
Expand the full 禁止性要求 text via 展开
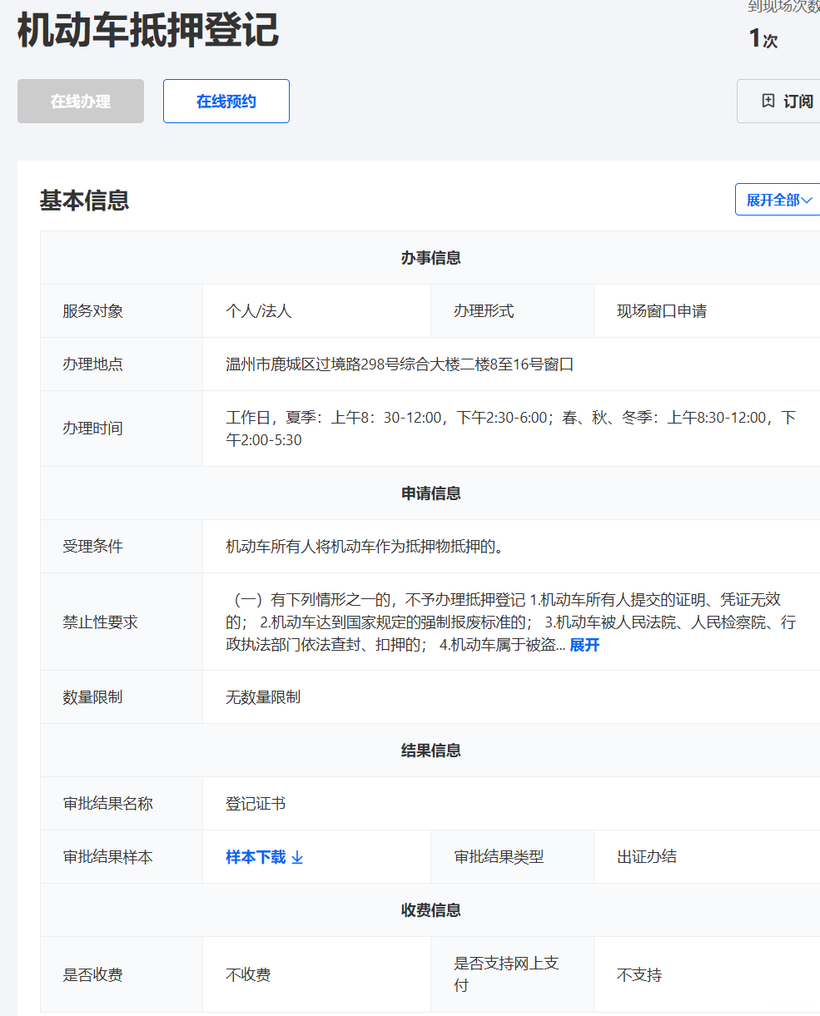(584, 645)
